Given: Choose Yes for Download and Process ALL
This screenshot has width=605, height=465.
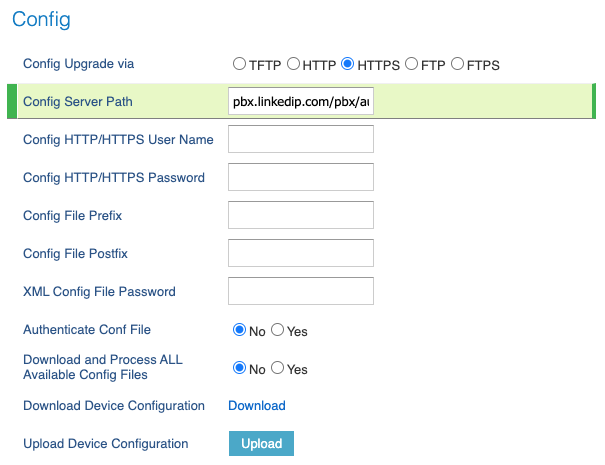Looking at the screenshot, I should (277, 368).
